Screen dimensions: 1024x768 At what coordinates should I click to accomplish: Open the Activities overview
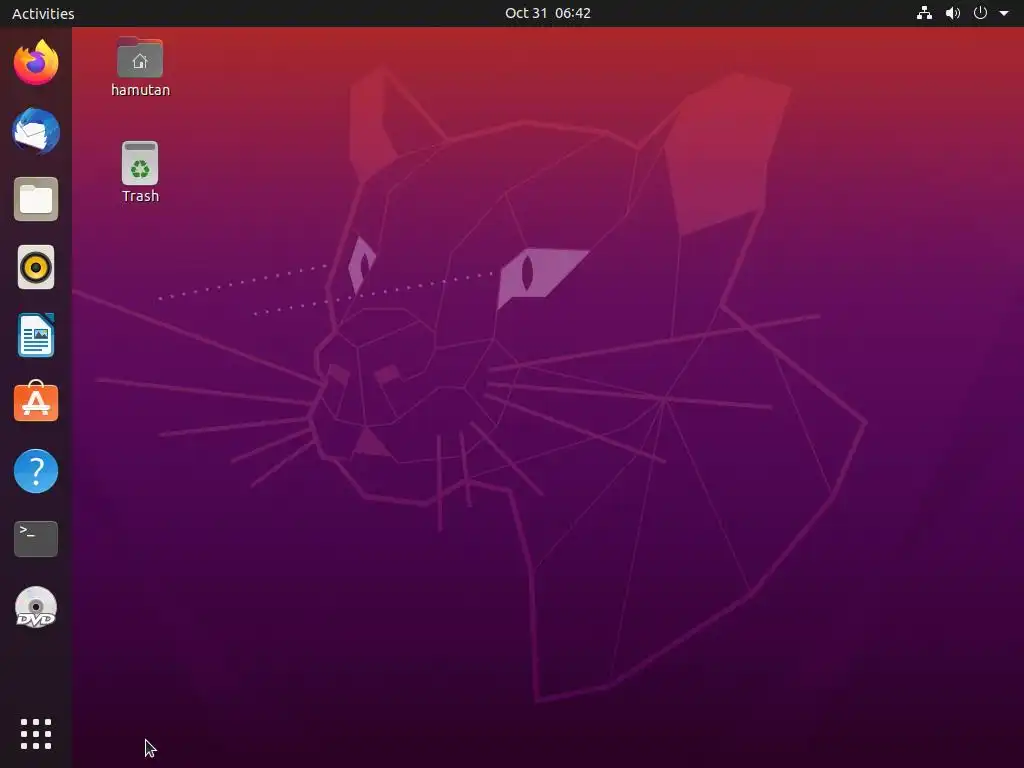[43, 13]
